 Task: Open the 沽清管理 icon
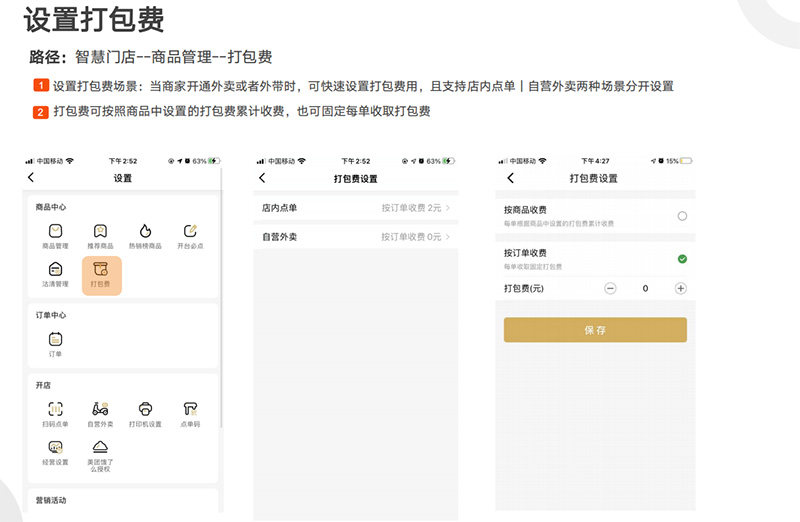click(x=55, y=269)
